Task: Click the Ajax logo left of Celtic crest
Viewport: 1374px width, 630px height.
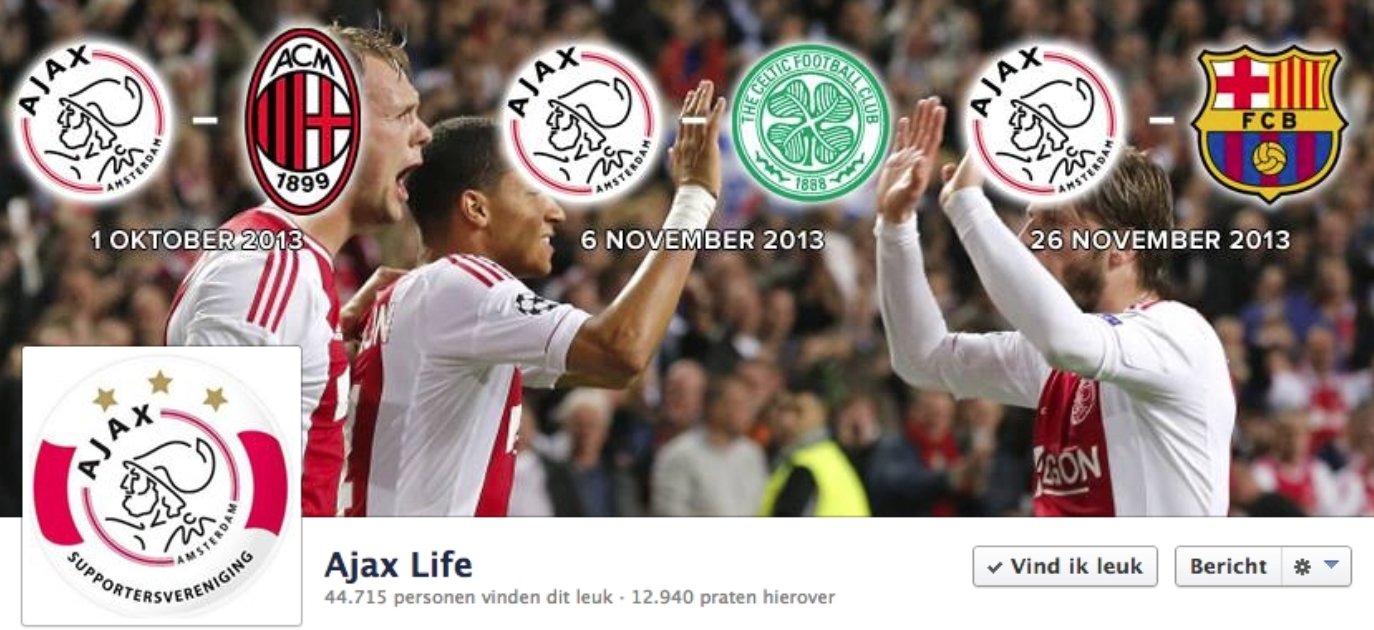Action: pos(582,122)
